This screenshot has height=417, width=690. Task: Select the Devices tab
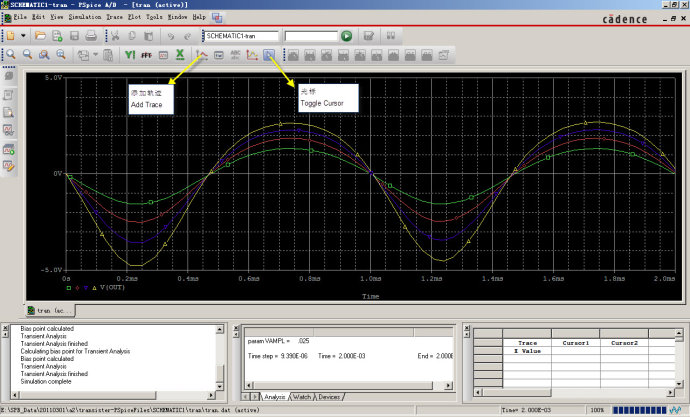(x=329, y=397)
